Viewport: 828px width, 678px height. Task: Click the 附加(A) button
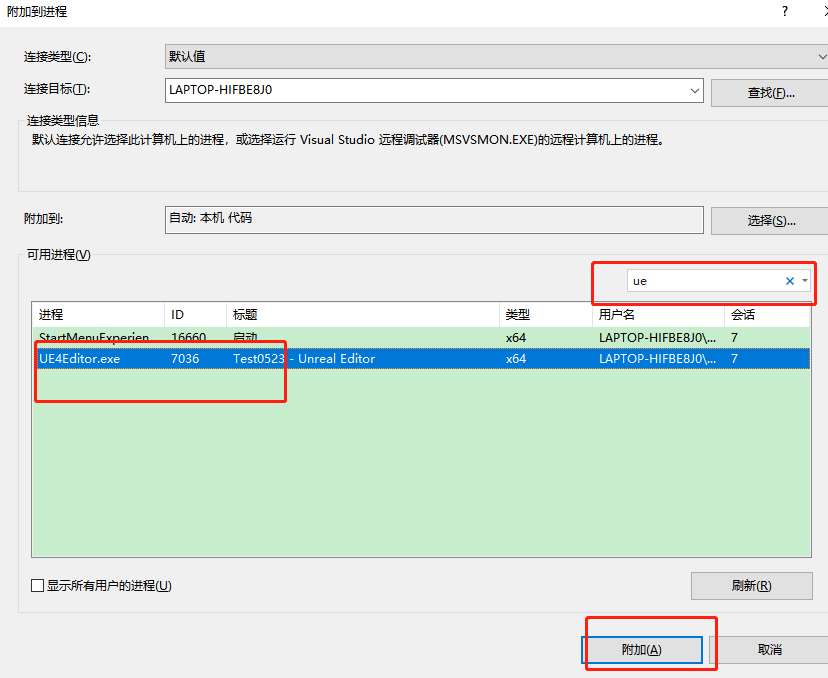click(641, 649)
